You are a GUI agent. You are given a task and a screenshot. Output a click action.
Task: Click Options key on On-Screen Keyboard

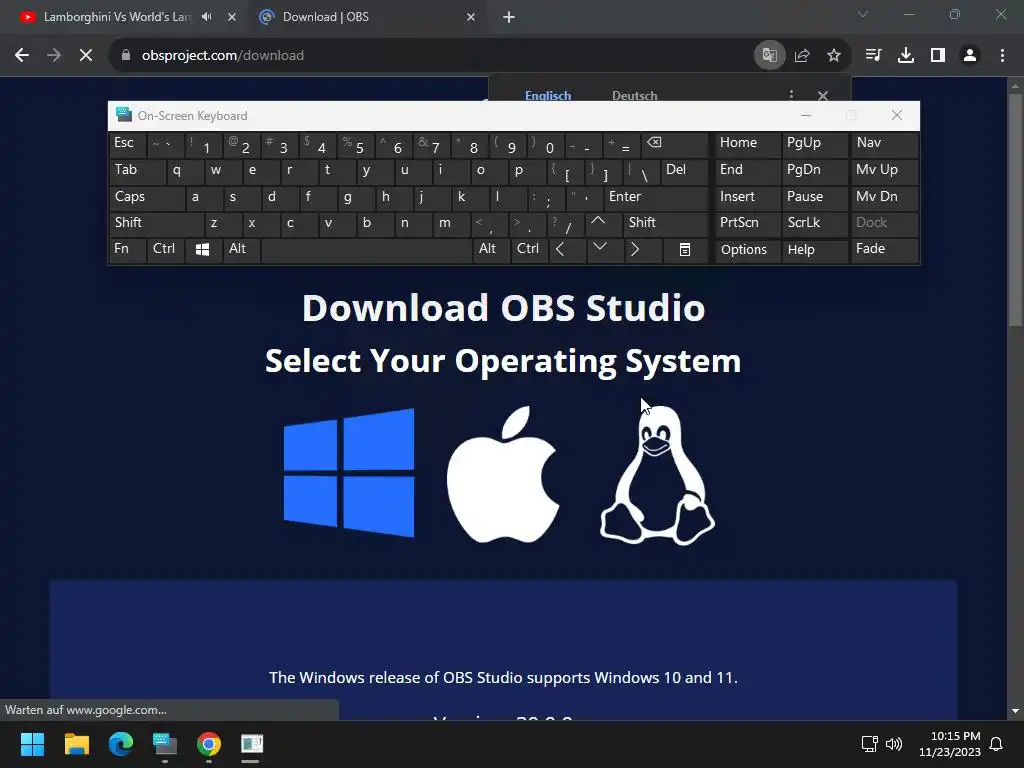[x=746, y=249]
